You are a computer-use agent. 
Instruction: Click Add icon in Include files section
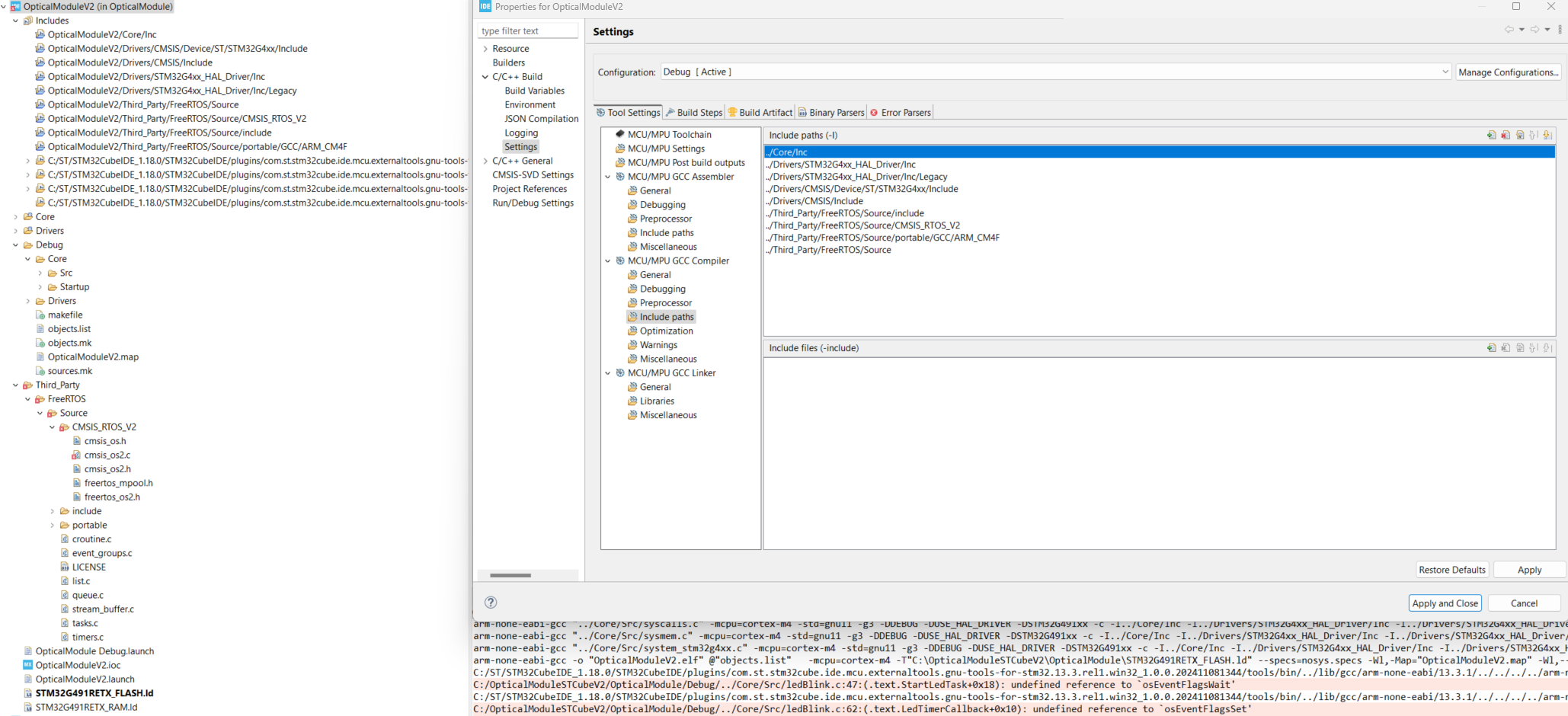click(x=1491, y=348)
